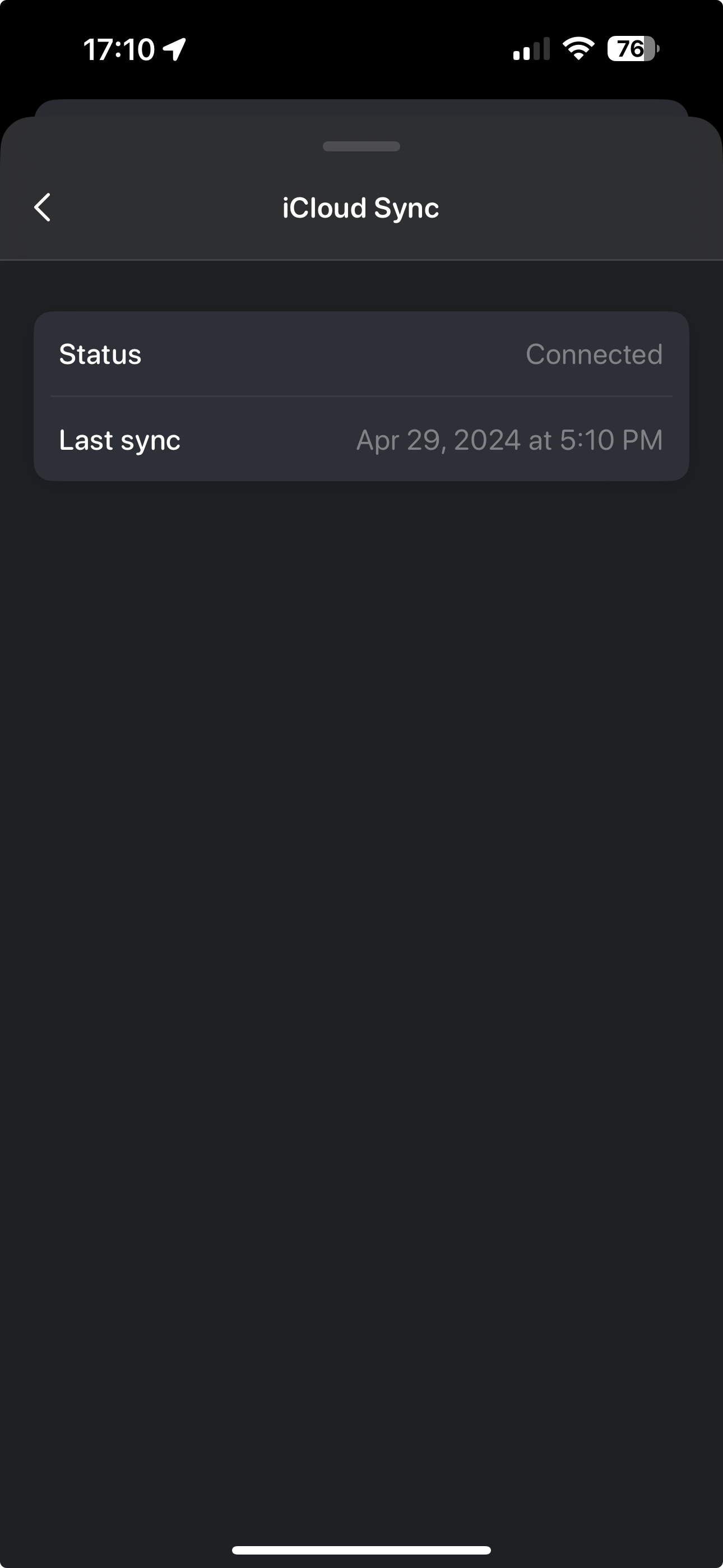Tap the home indicator bar at bottom
Viewport: 723px width, 1568px height.
coord(361,1549)
